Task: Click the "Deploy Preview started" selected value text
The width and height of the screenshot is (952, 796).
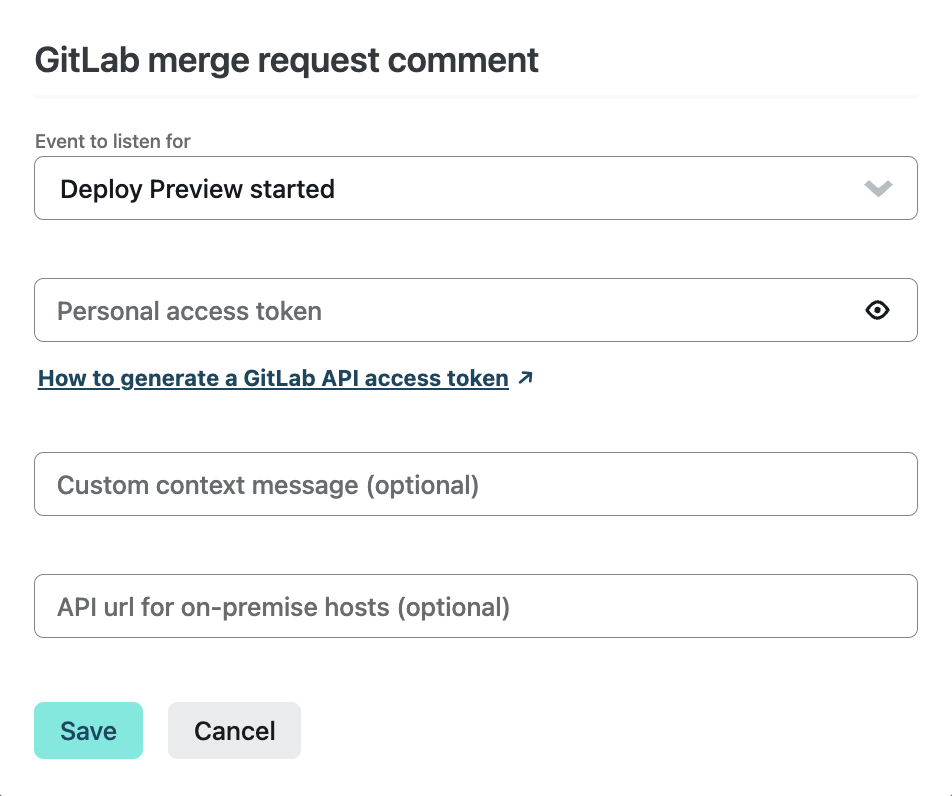Action: coord(197,188)
